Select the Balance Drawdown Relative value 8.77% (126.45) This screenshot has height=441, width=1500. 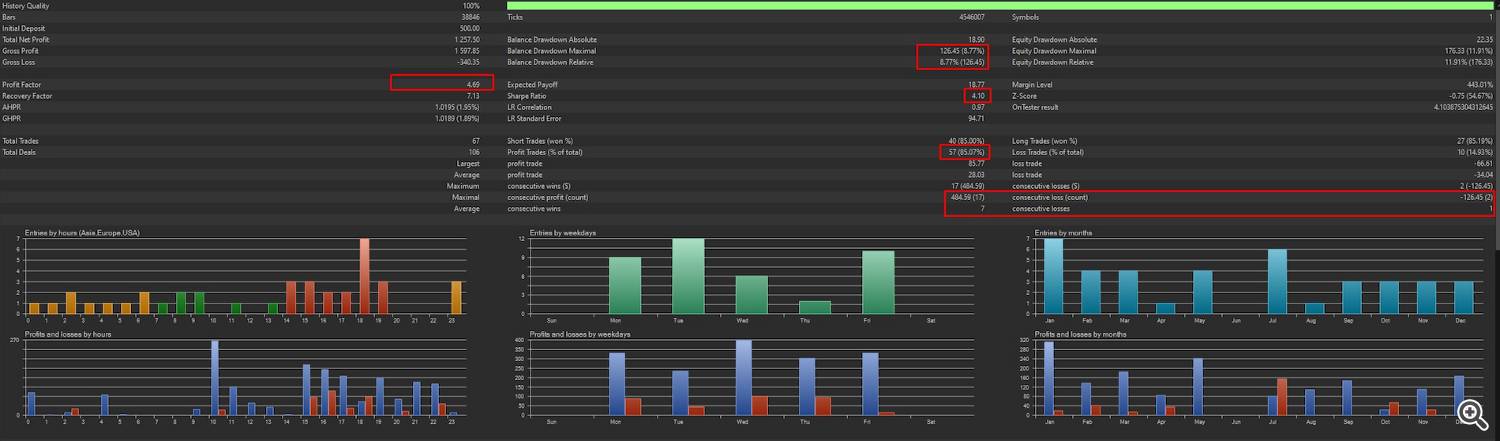point(963,62)
